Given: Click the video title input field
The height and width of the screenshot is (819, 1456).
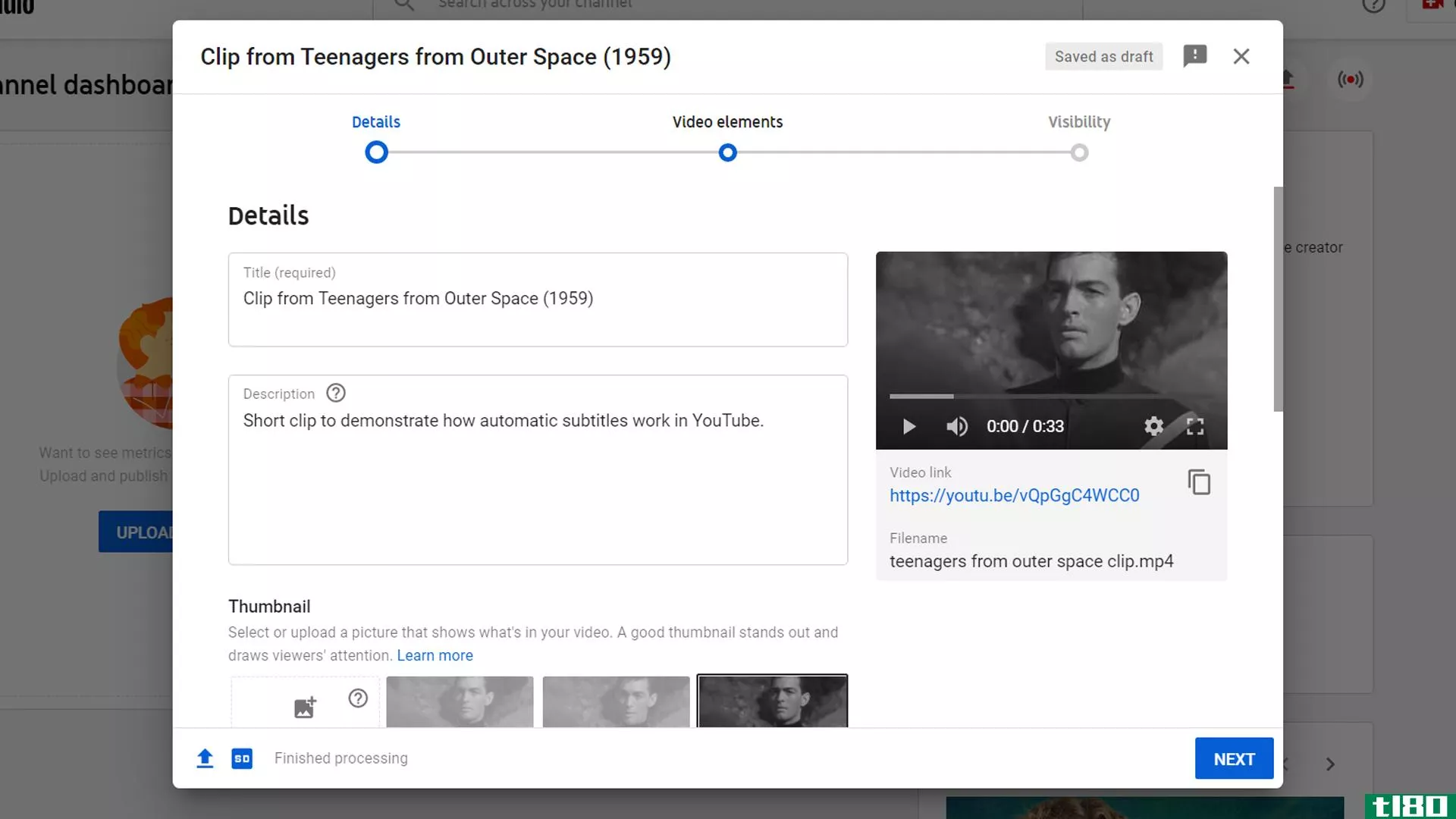Looking at the screenshot, I should [x=538, y=298].
